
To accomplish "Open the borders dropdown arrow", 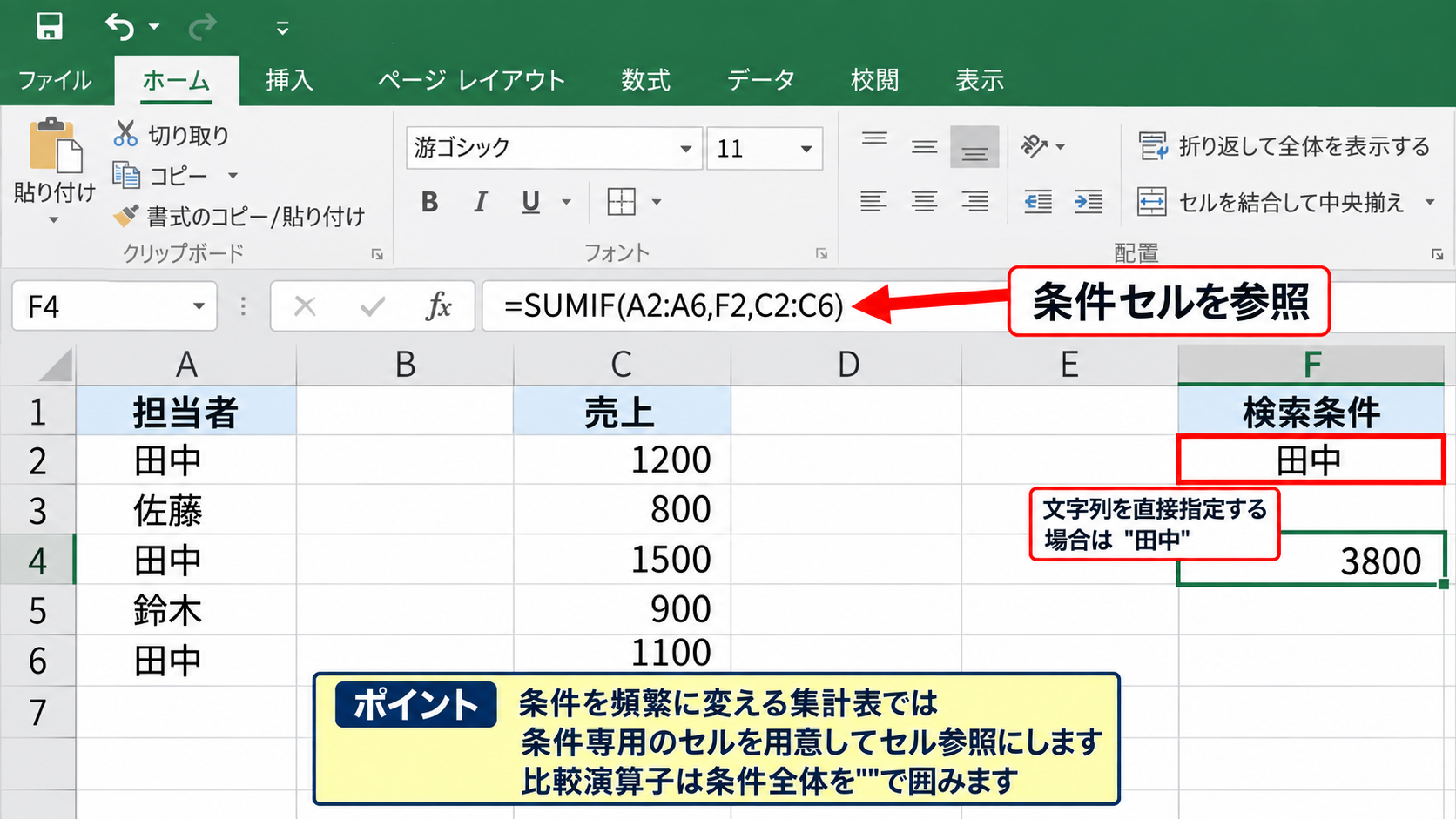I will click(x=657, y=202).
